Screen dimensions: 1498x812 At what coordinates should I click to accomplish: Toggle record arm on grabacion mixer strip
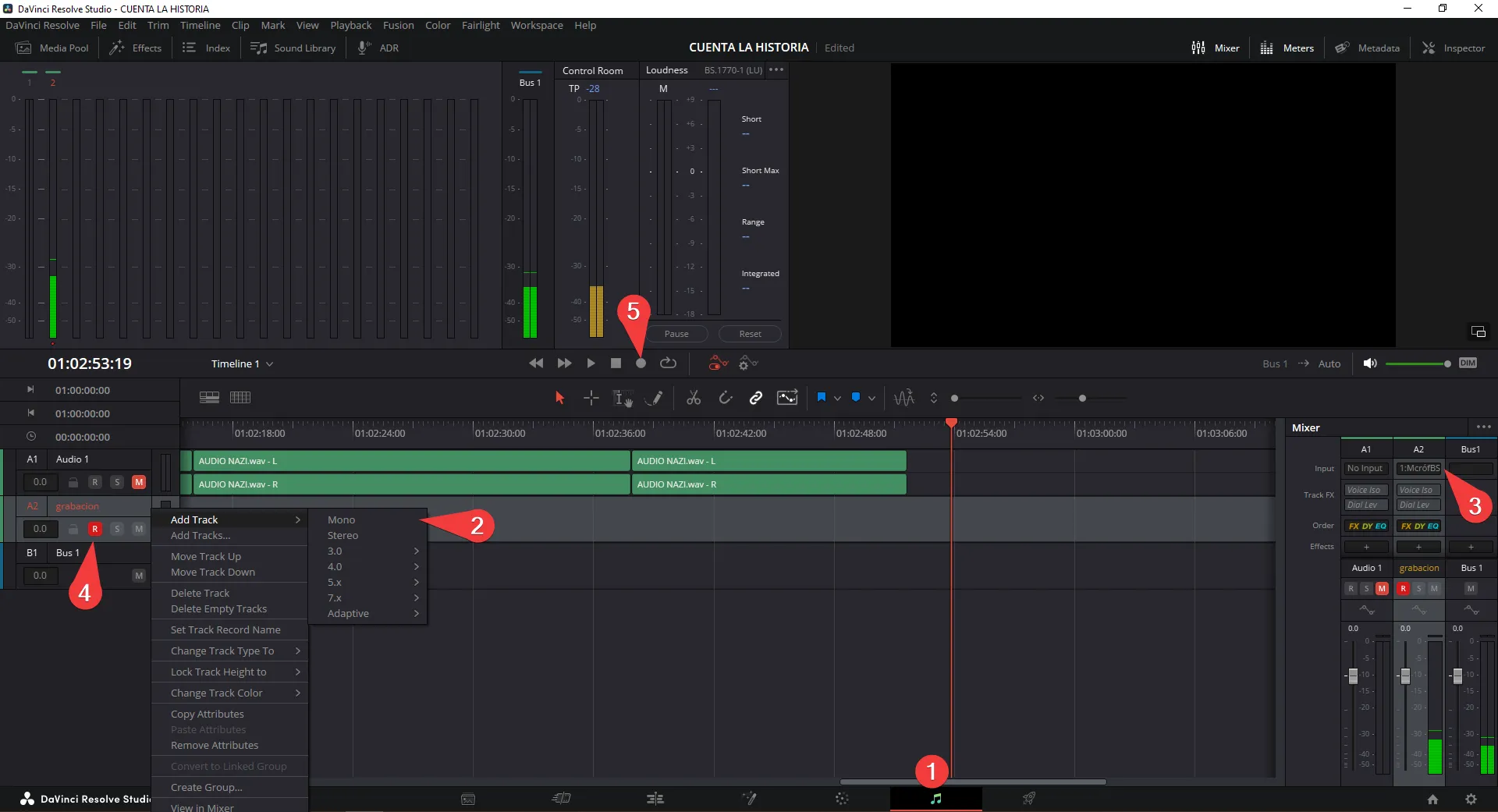pos(1404,589)
